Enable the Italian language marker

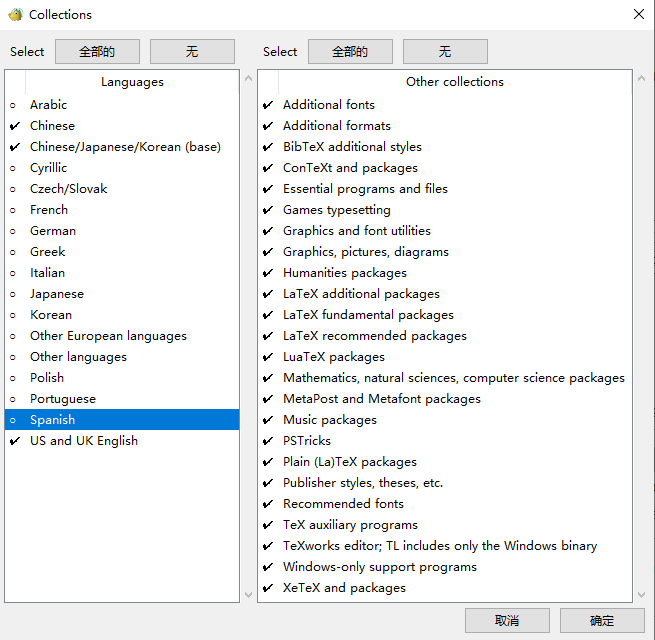coord(13,273)
